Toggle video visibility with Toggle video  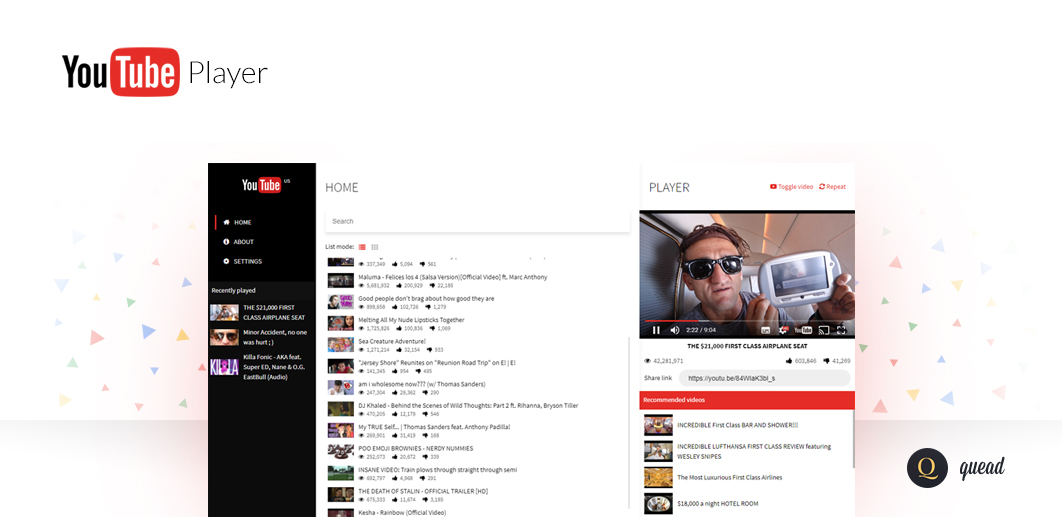point(792,186)
